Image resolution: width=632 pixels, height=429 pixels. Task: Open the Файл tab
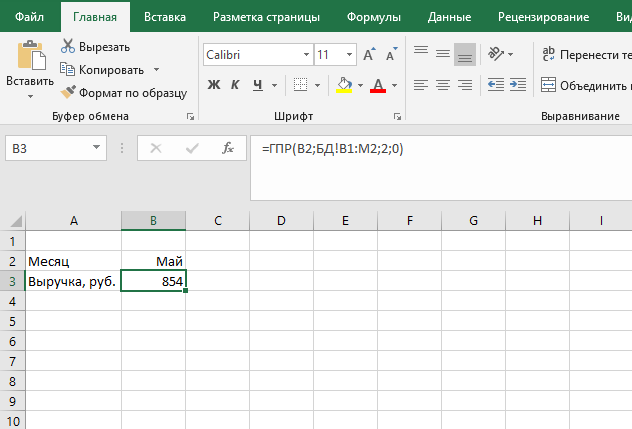[x=29, y=17]
